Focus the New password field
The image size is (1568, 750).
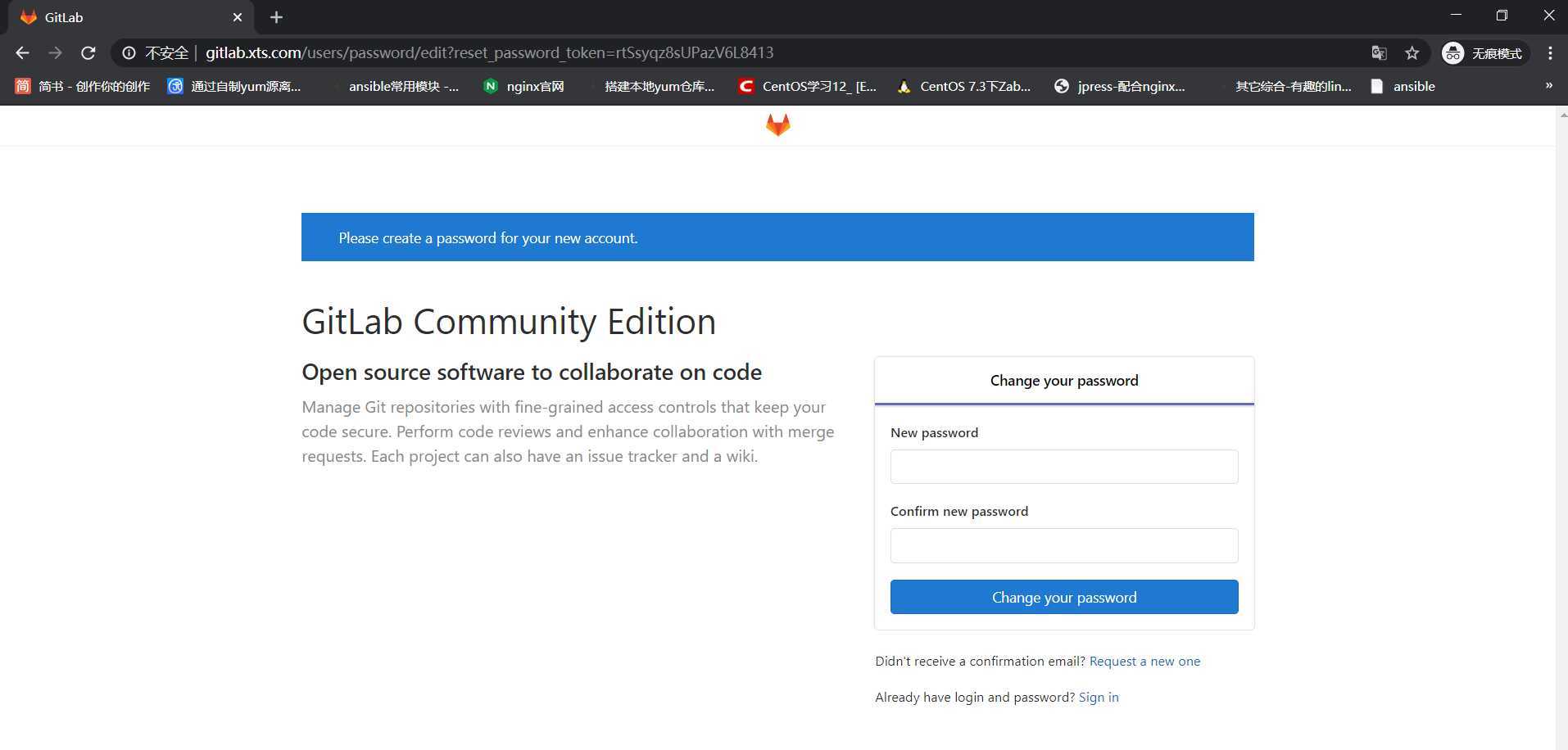coord(1064,467)
